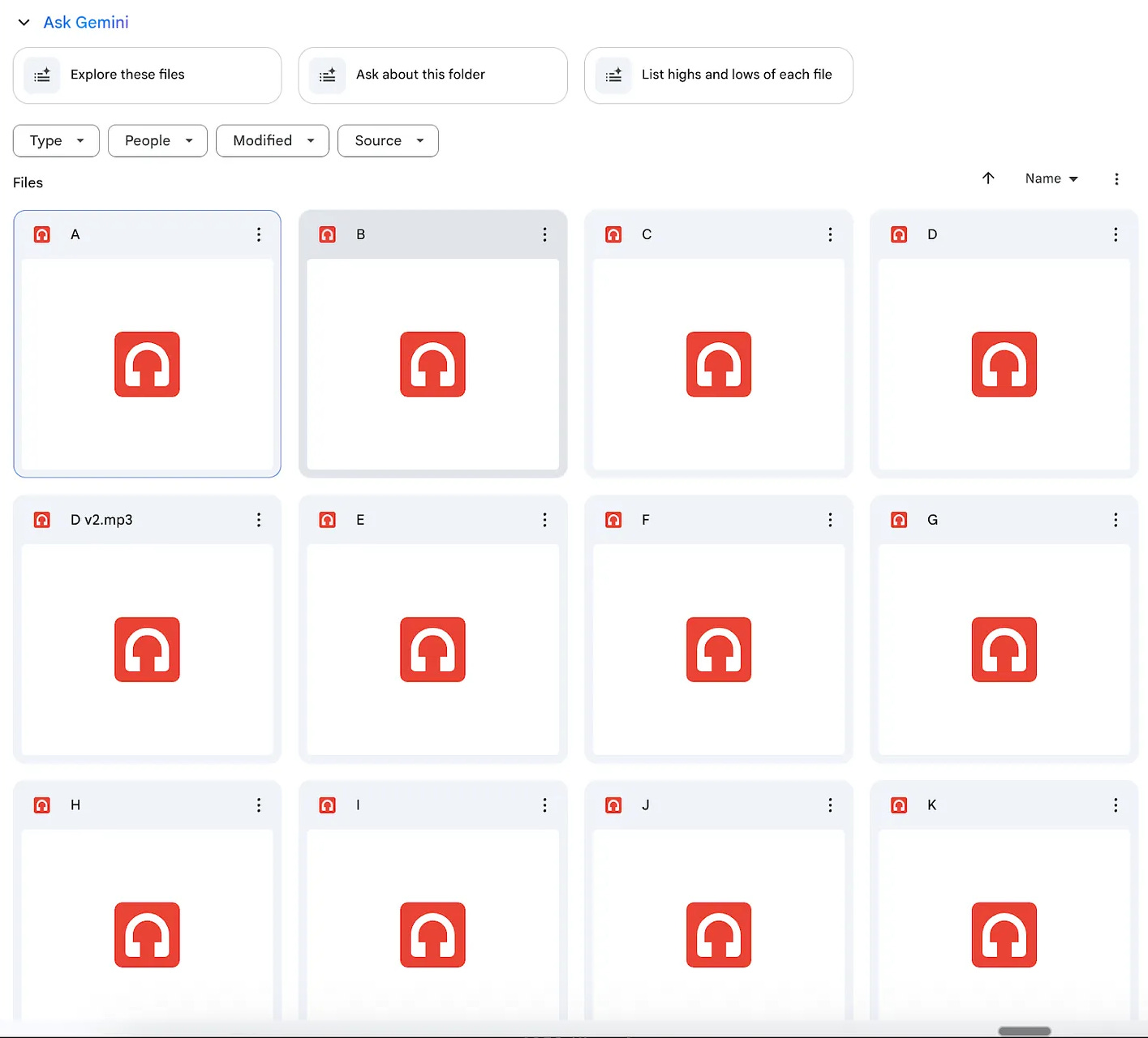Open more actions menu for file F
The image size is (1148, 1038).
point(830,520)
